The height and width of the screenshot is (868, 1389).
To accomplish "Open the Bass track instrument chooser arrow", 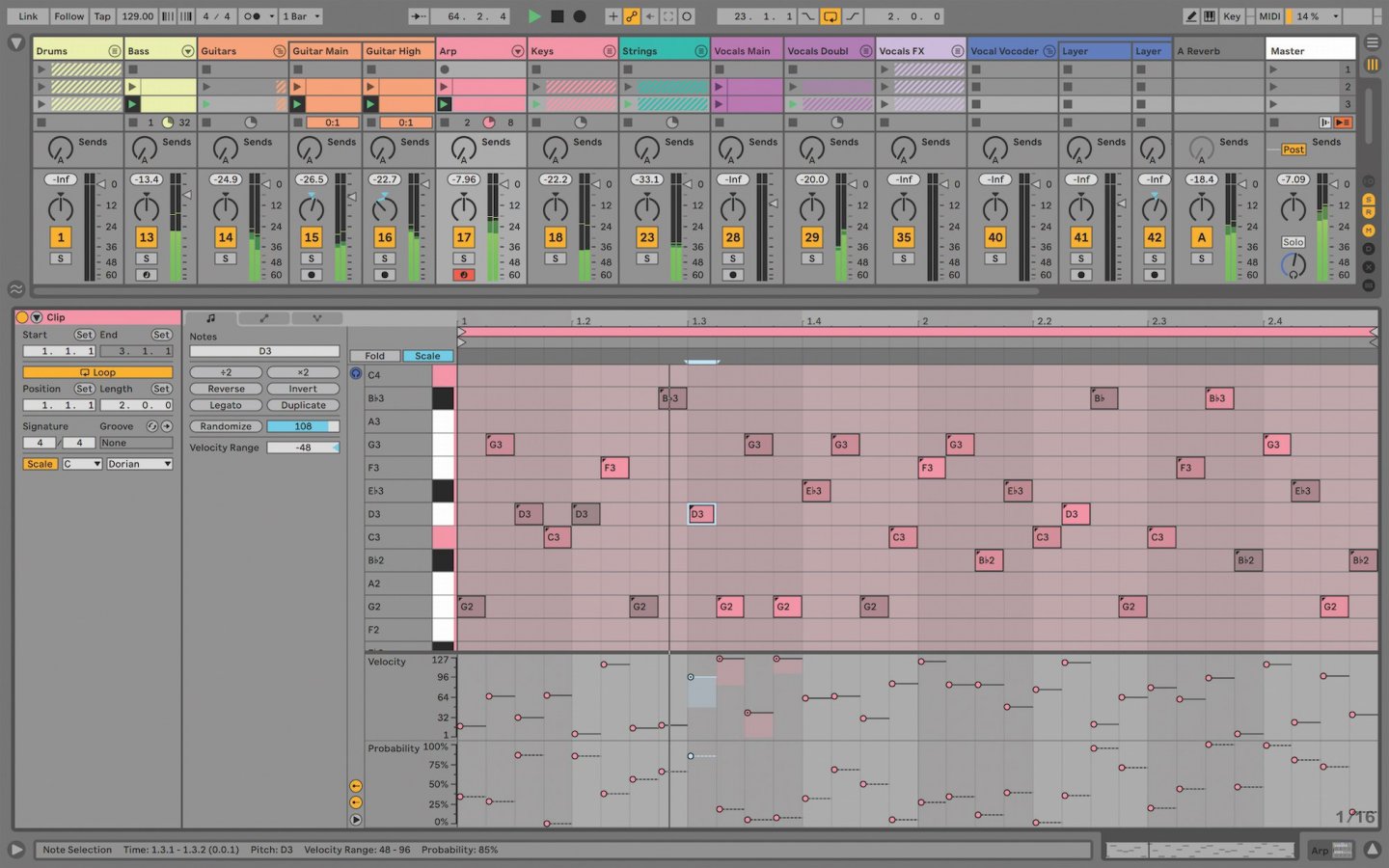I will pyautogui.click(x=185, y=50).
